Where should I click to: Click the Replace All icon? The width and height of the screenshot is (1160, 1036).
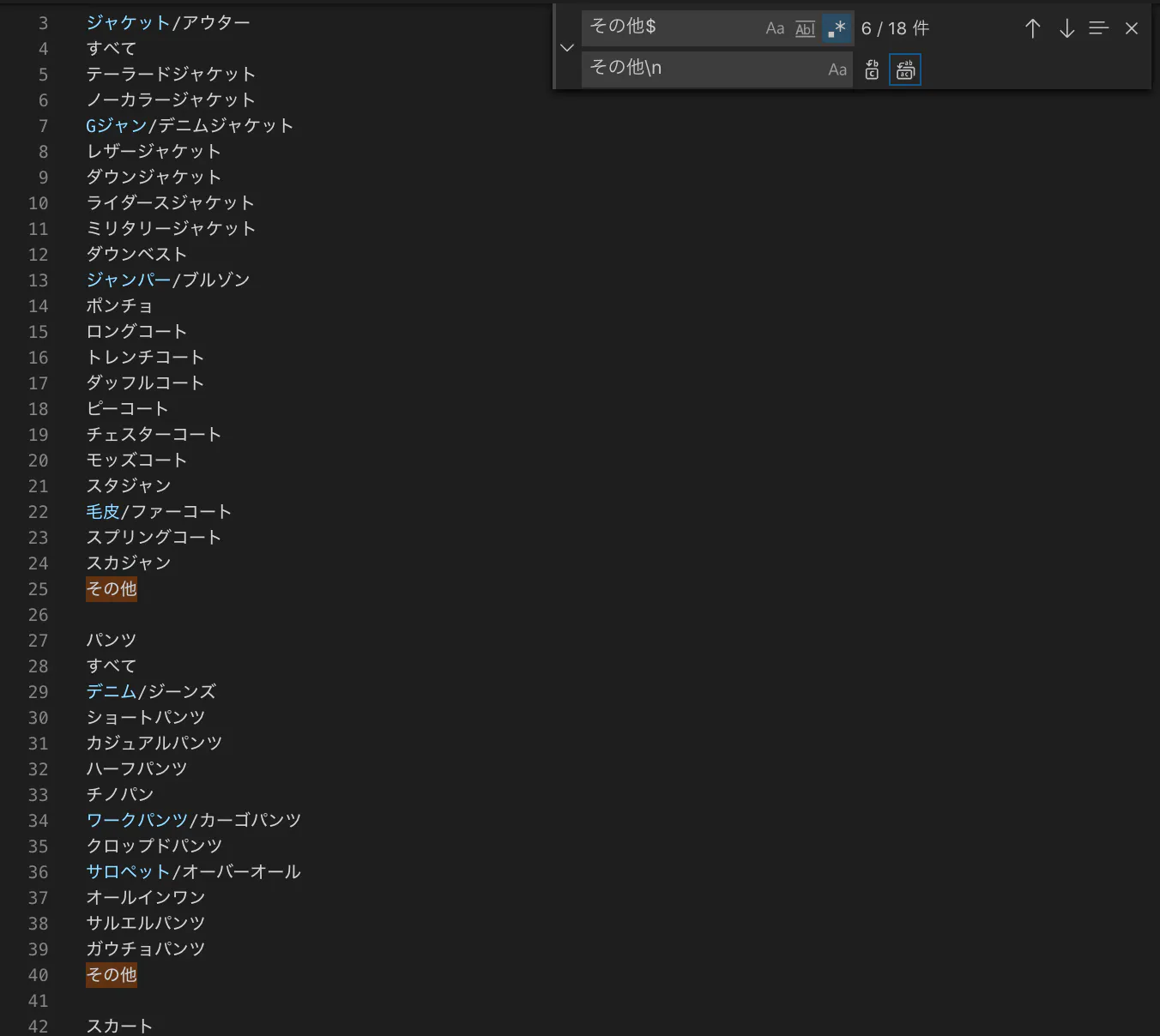[x=904, y=69]
